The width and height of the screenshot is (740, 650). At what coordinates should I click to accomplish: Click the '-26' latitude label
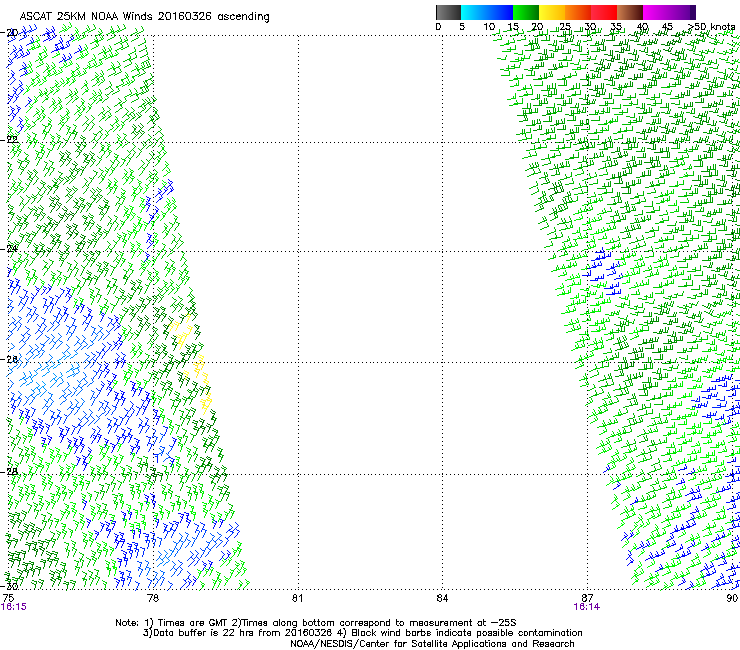[x=10, y=359]
